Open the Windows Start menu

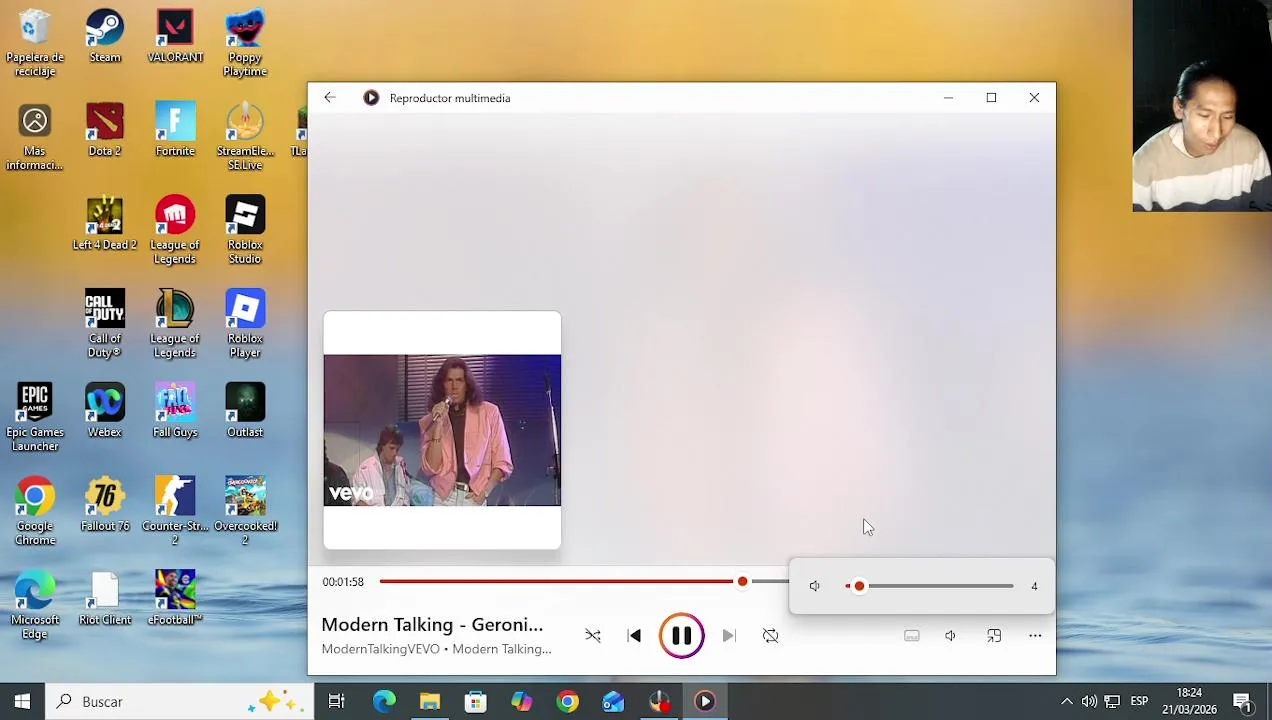22,702
